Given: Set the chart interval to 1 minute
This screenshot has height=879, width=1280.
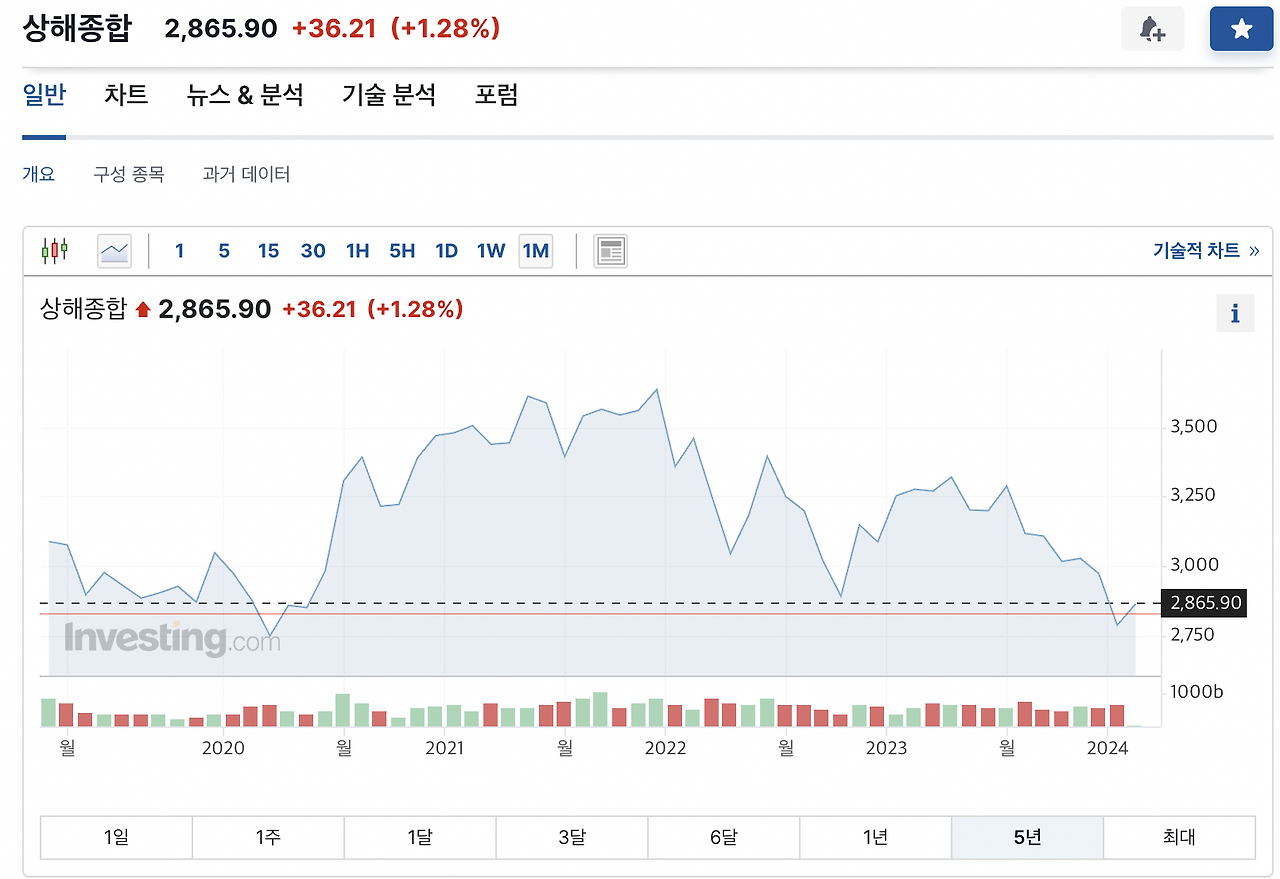Looking at the screenshot, I should point(180,251).
